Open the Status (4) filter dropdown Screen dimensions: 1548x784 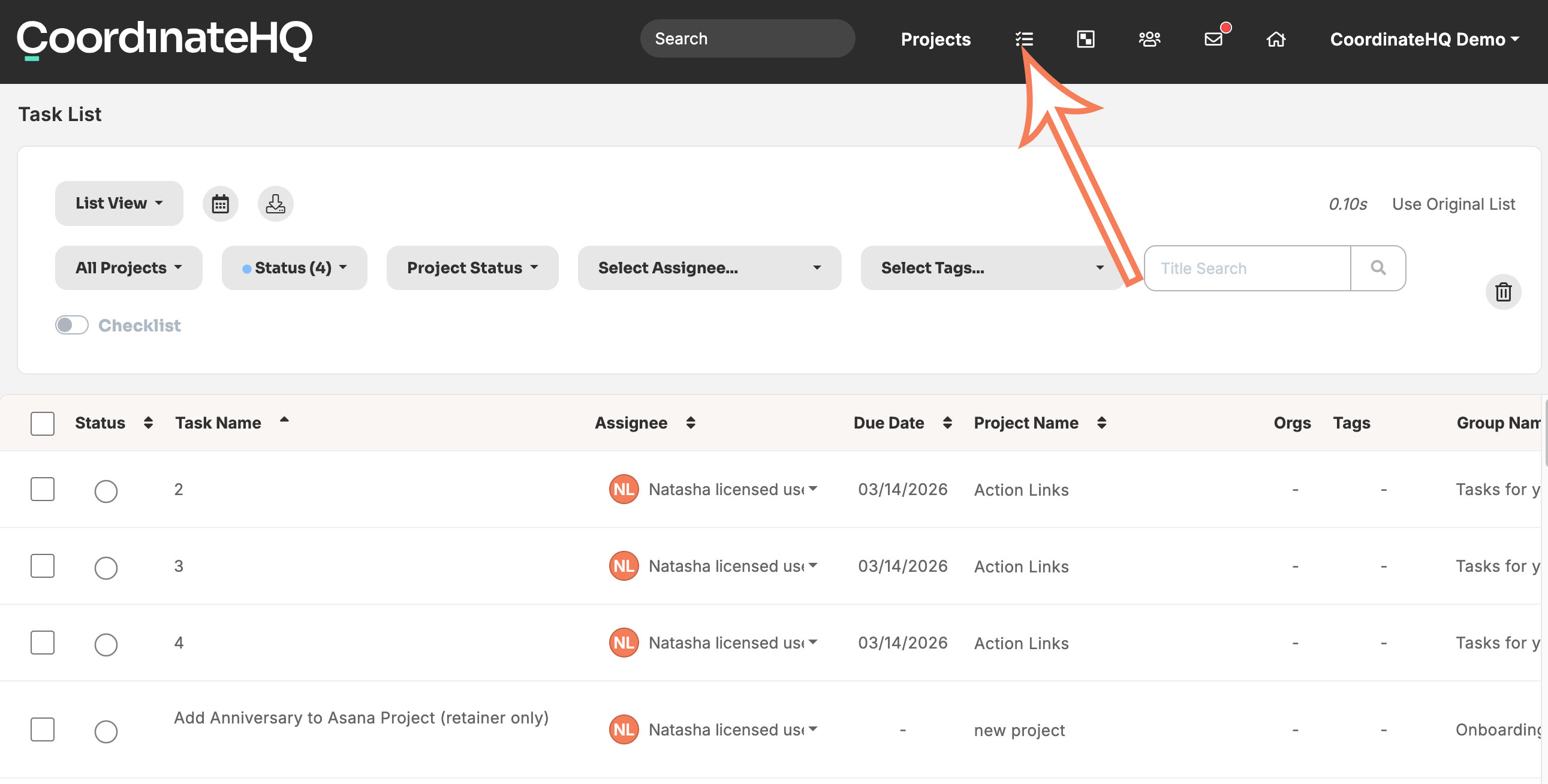click(x=294, y=268)
